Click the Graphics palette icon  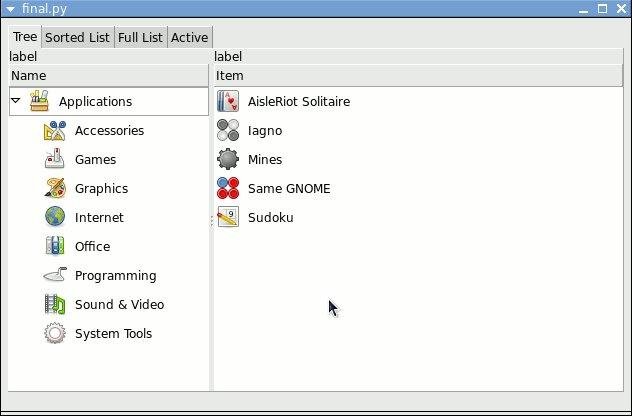(55, 189)
